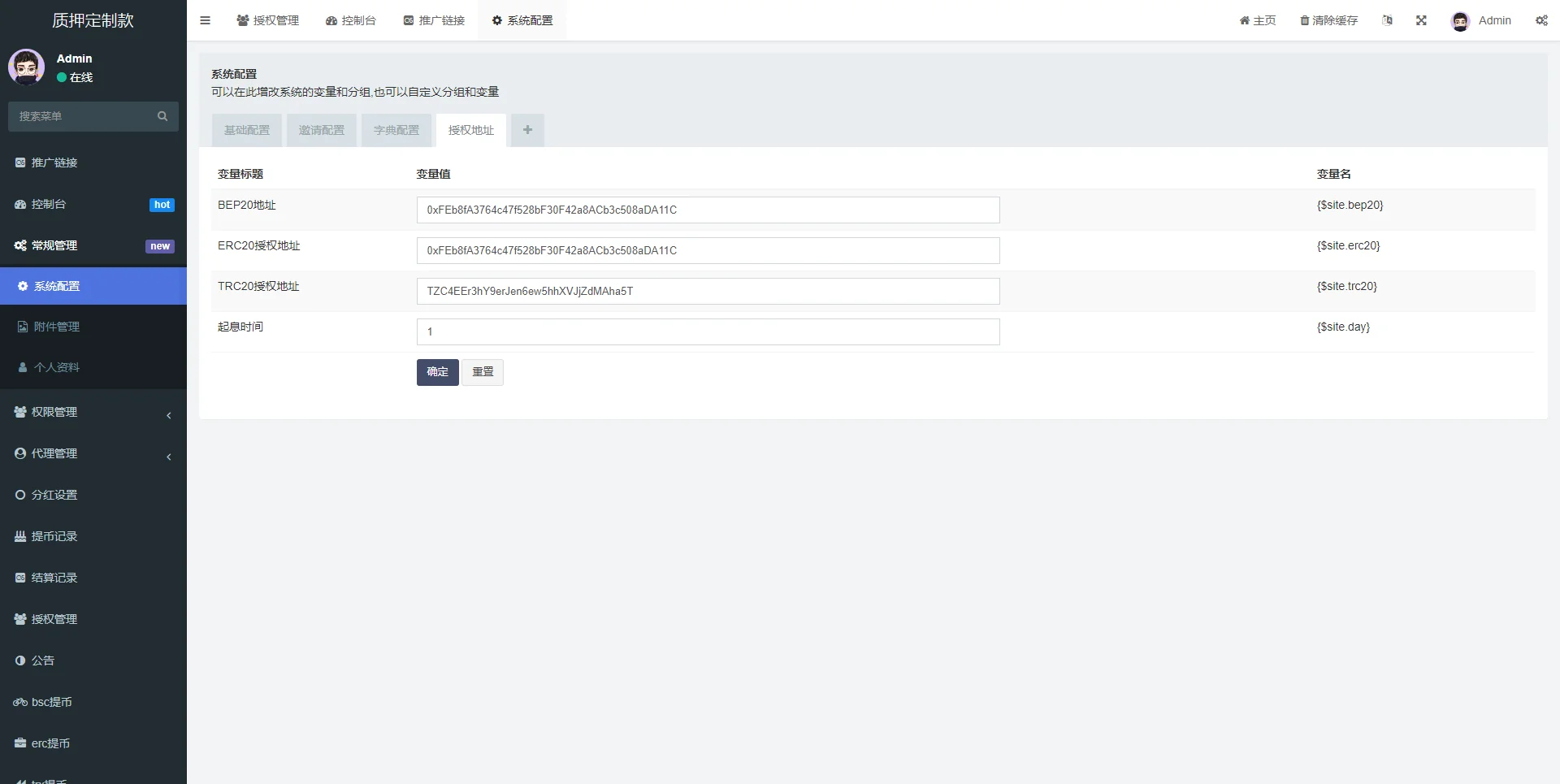1560x784 pixels.
Task: Click the plus icon to add config group
Action: tap(527, 130)
